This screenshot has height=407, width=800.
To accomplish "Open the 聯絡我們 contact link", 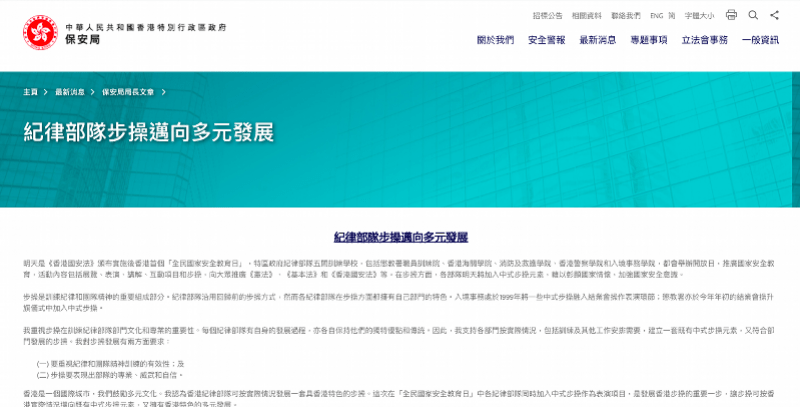I will 625,16.
